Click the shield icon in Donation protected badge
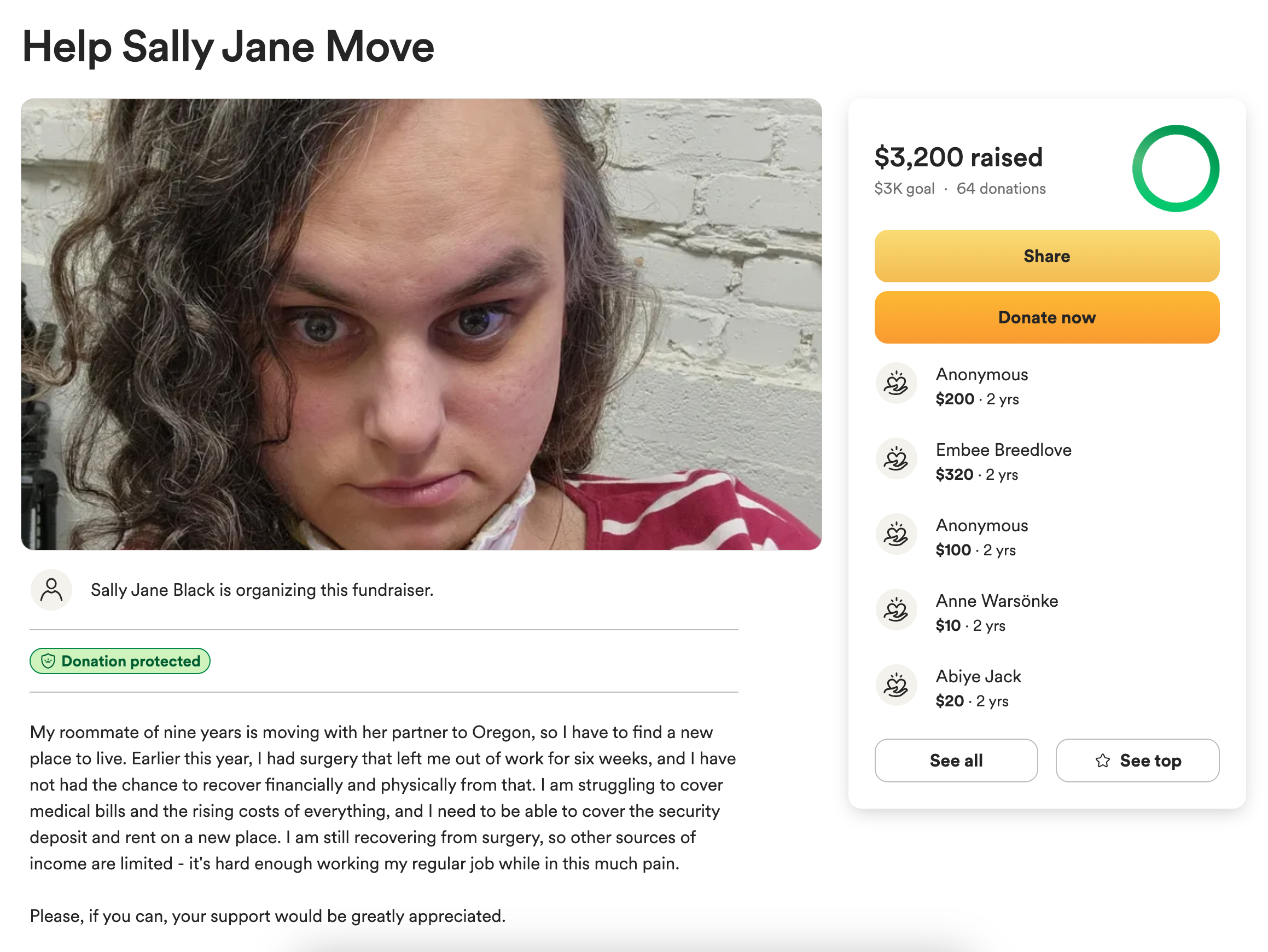Image resolution: width=1268 pixels, height=952 pixels. click(x=48, y=661)
